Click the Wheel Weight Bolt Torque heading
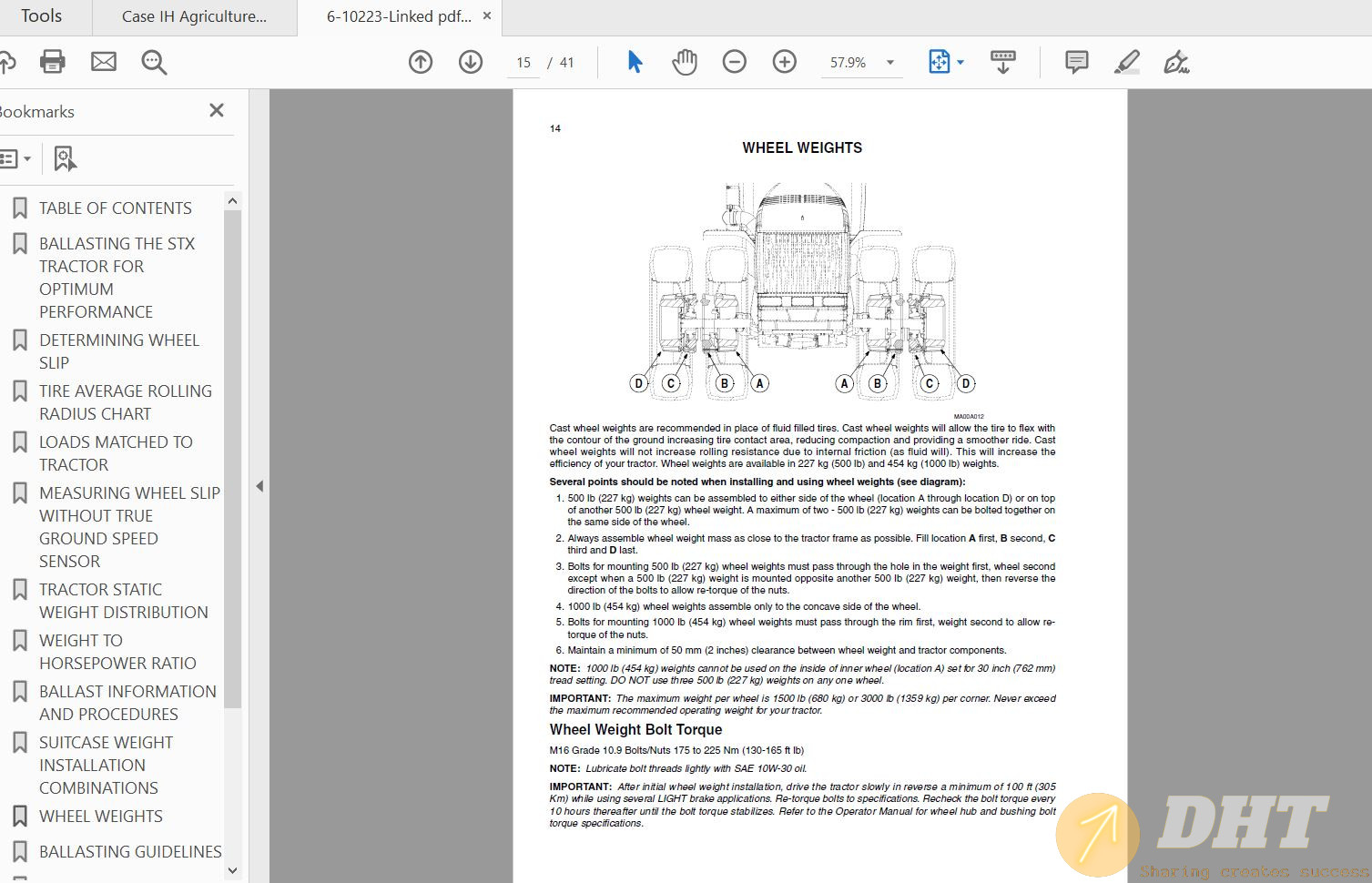This screenshot has height=883, width=1372. 635,729
